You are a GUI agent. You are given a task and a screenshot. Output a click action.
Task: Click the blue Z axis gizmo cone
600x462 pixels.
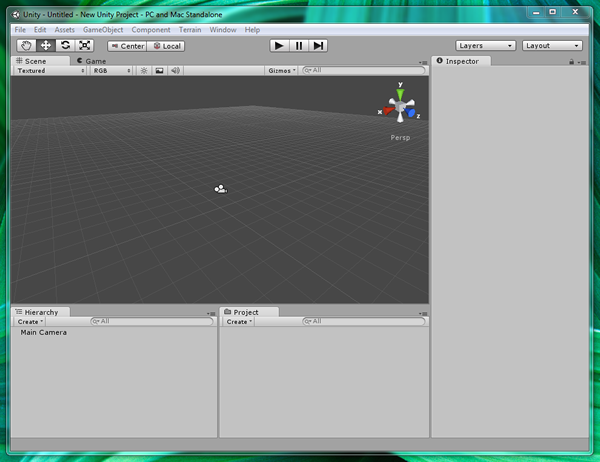coord(410,113)
